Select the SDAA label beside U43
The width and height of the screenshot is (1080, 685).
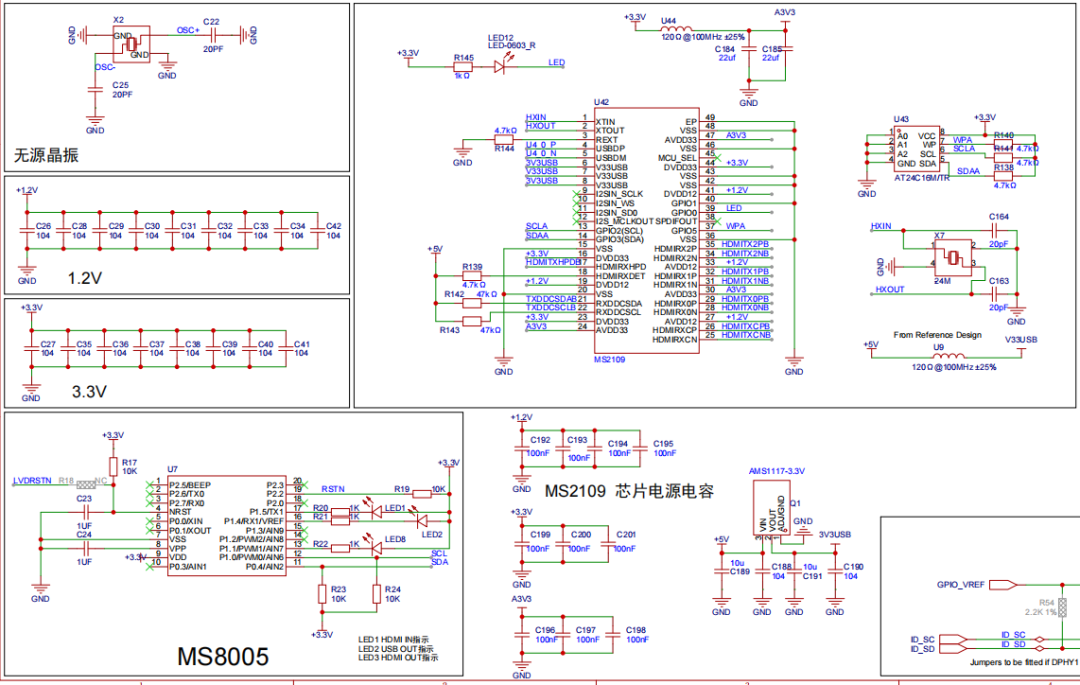968,171
